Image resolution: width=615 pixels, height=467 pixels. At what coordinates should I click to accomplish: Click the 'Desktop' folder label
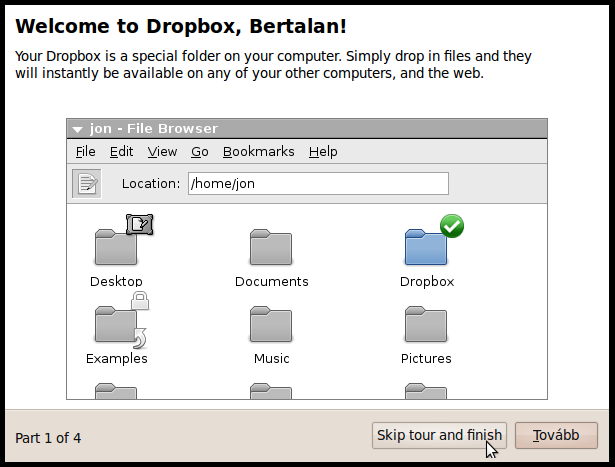click(x=116, y=282)
